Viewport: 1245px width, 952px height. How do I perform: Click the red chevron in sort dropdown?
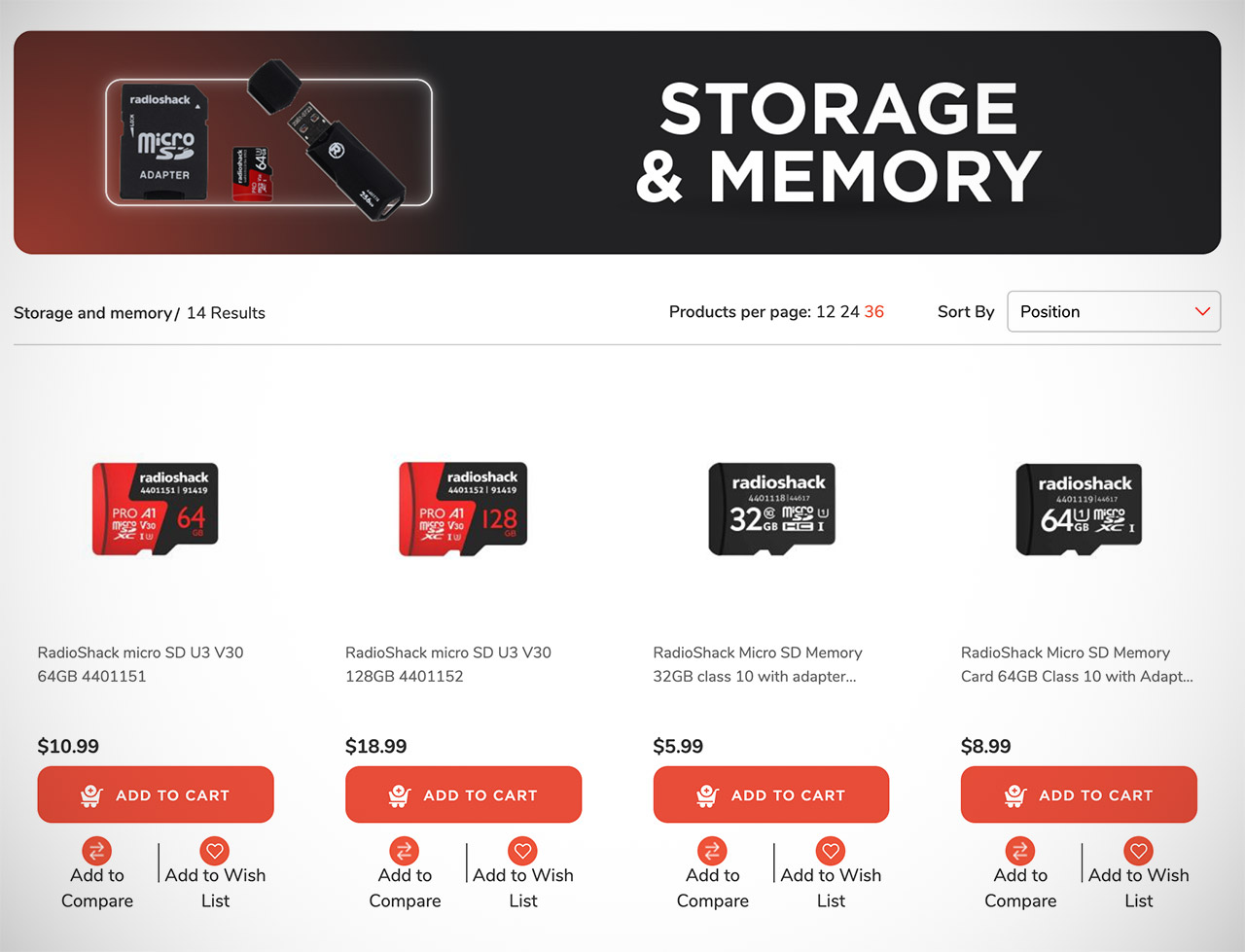[1202, 311]
